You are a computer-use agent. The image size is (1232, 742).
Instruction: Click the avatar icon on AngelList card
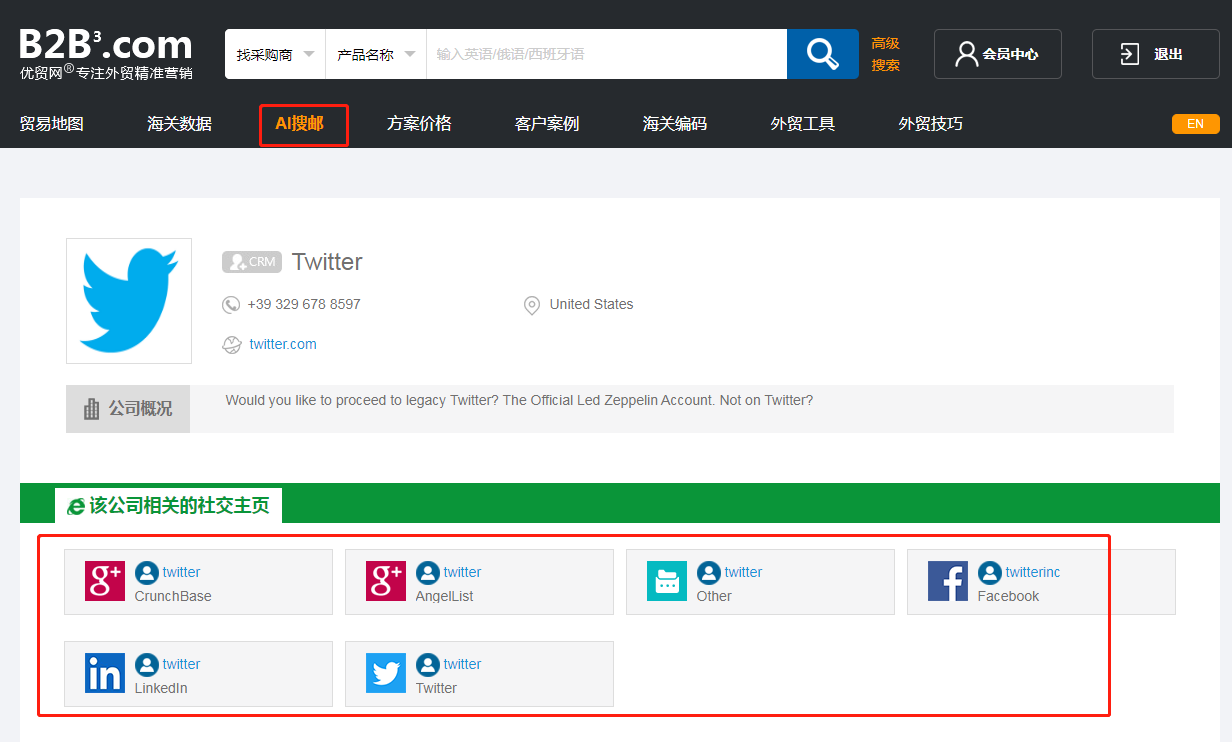pyautogui.click(x=428, y=573)
